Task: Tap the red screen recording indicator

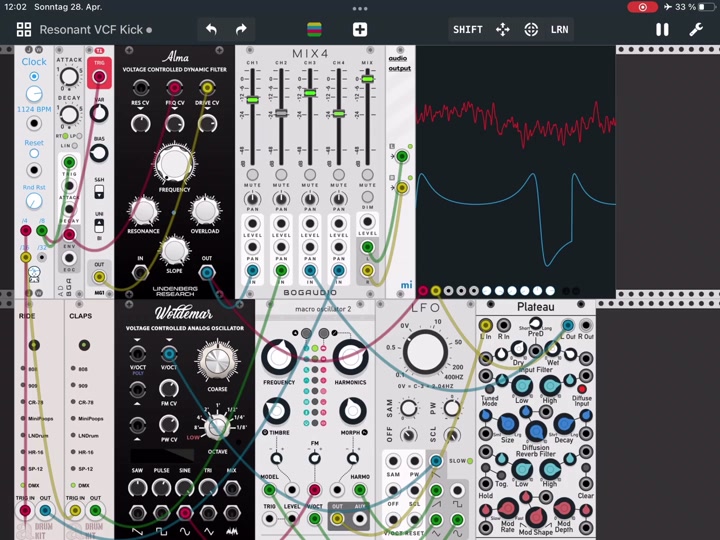Action: (x=642, y=7)
